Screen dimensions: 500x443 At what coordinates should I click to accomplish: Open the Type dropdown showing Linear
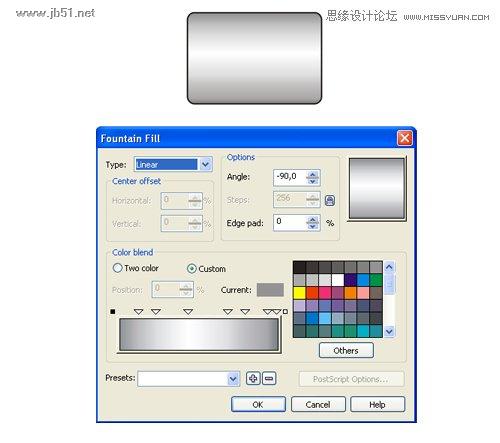click(206, 164)
